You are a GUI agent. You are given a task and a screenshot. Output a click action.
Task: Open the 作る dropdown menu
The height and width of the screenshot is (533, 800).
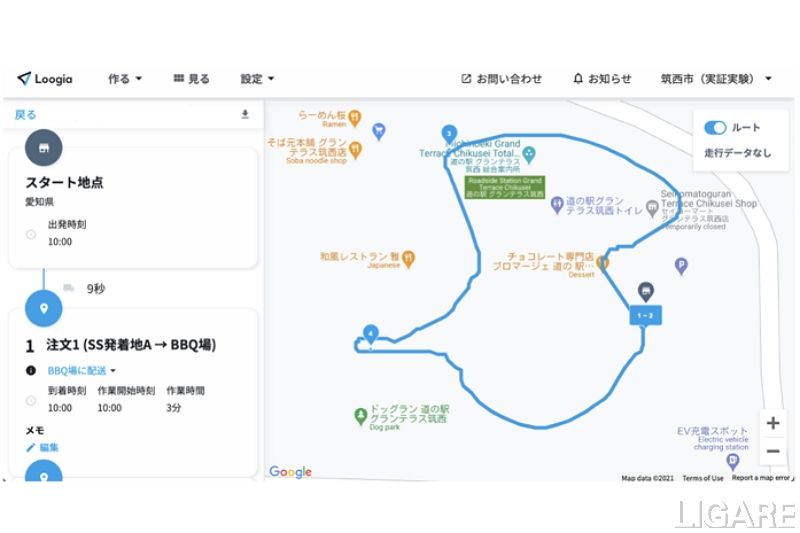click(x=125, y=79)
